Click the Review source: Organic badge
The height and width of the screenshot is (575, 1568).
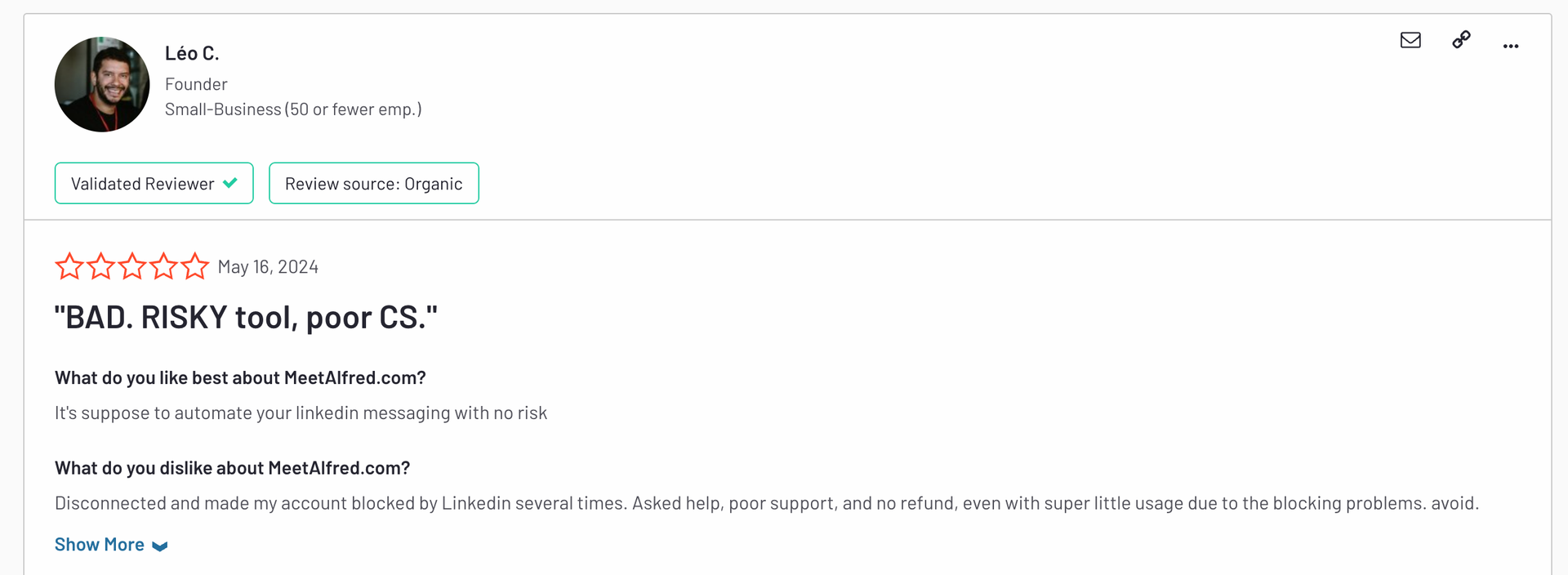point(374,183)
